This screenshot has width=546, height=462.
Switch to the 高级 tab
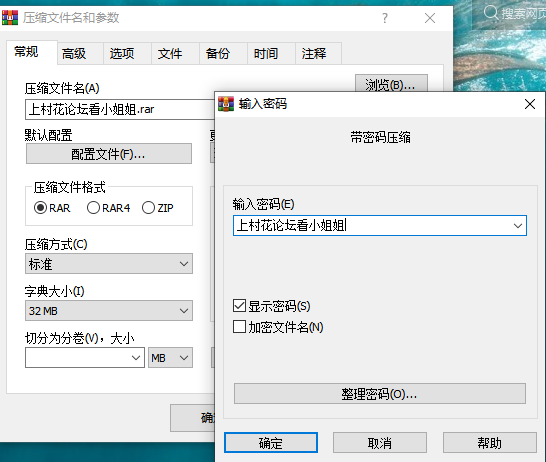tap(74, 54)
